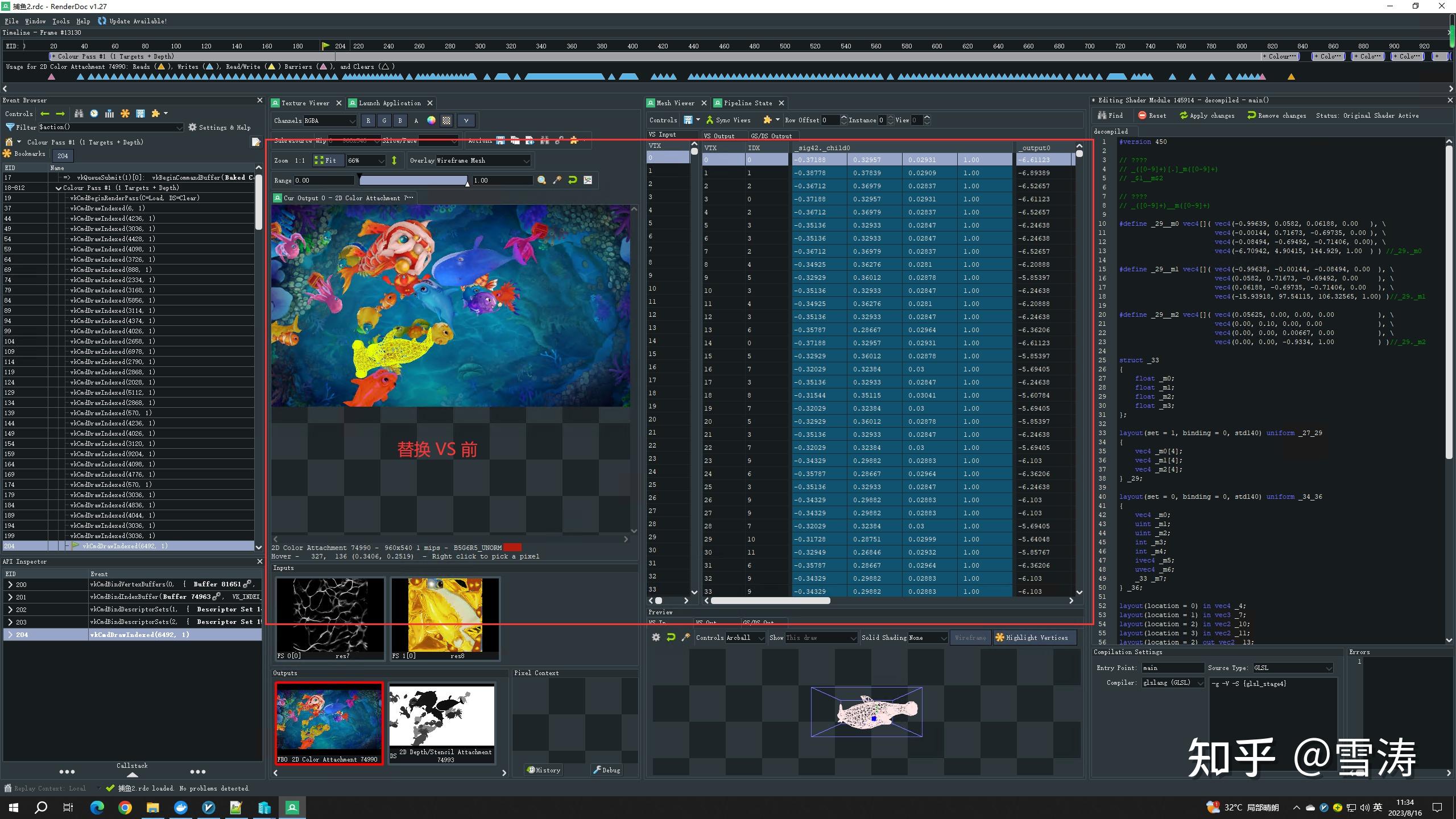
Task: Open the Window menu
Action: tap(35, 21)
